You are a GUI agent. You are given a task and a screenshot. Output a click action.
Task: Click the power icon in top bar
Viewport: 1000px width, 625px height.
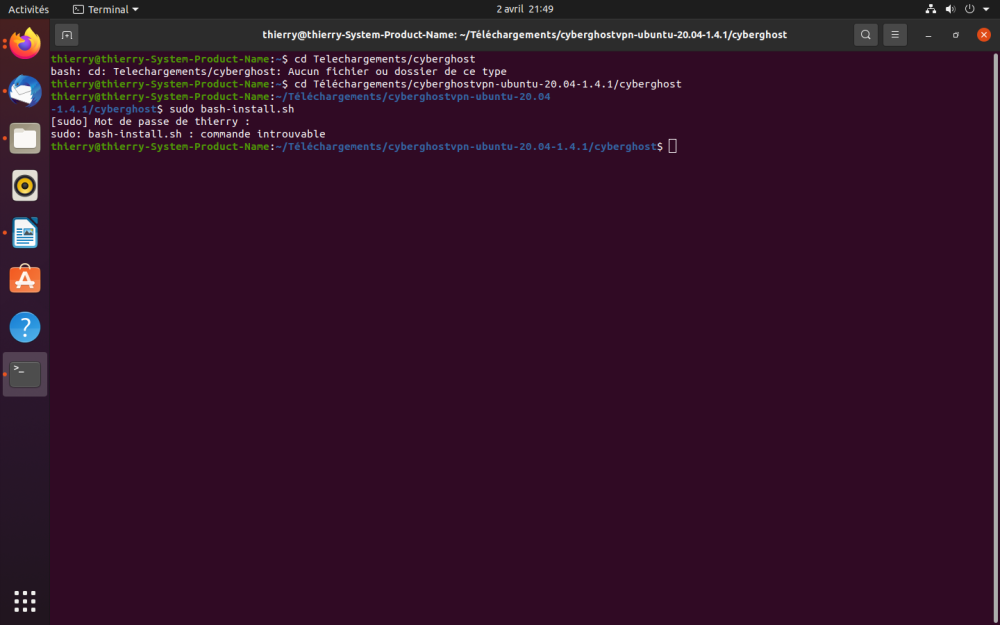coord(969,10)
